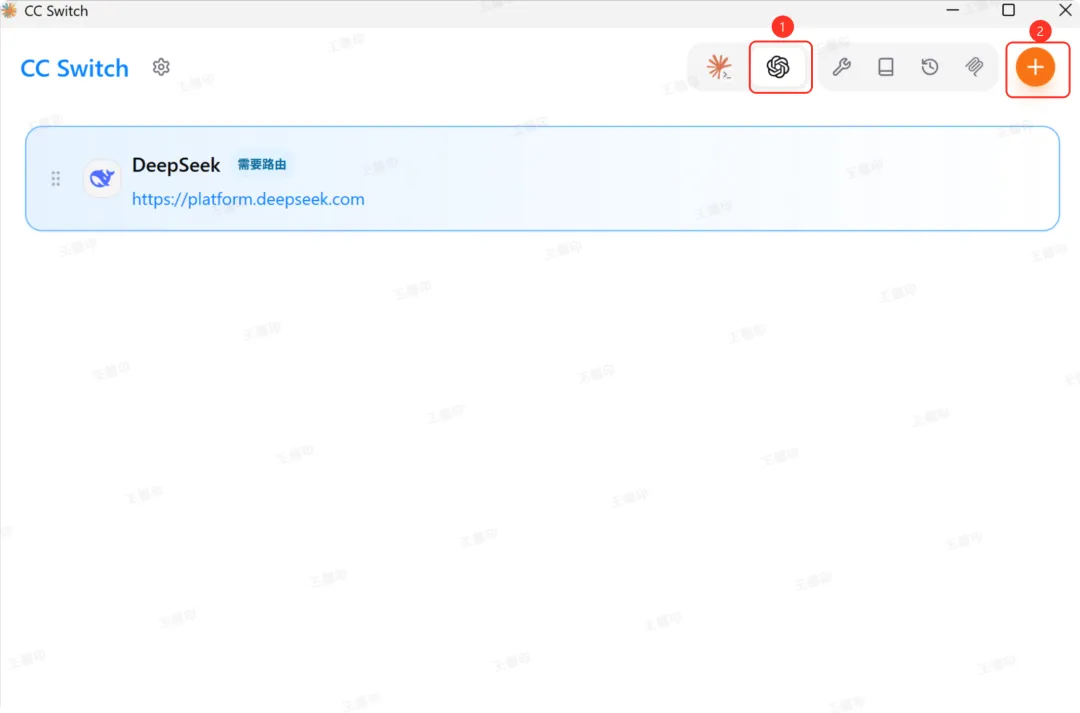Grab the DeepSeek card drag handle

(x=56, y=179)
